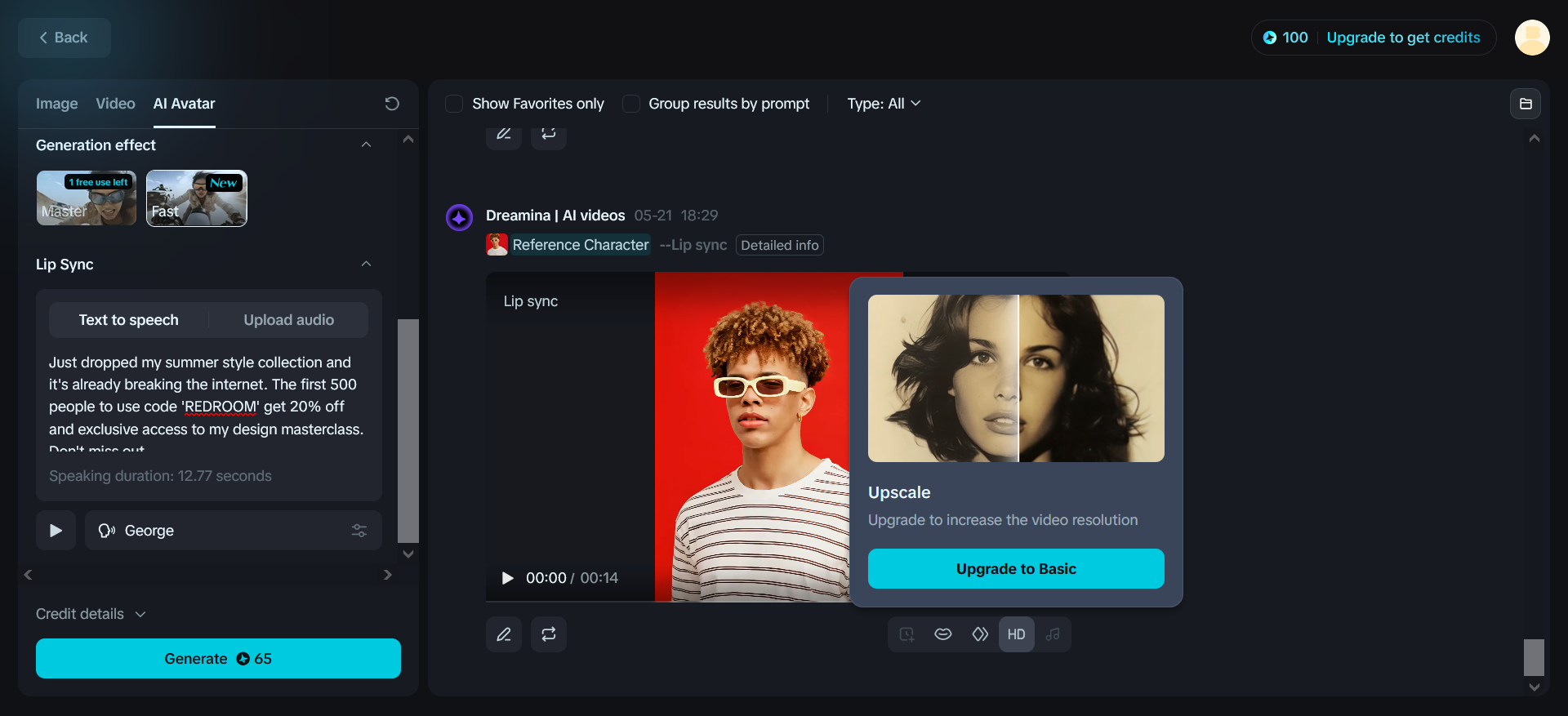1568x716 pixels.
Task: Switch to the Upload audio tab
Action: (x=289, y=320)
